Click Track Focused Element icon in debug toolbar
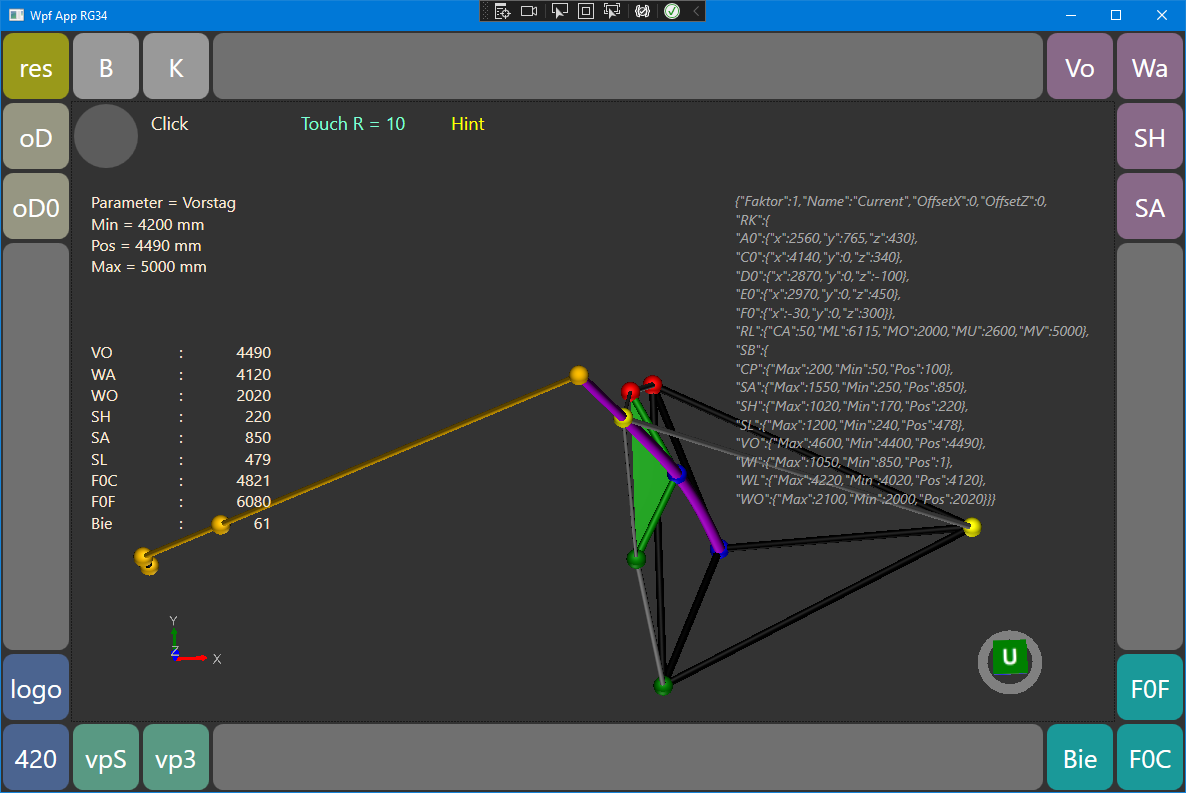Viewport: 1186px width, 793px height. click(x=613, y=11)
